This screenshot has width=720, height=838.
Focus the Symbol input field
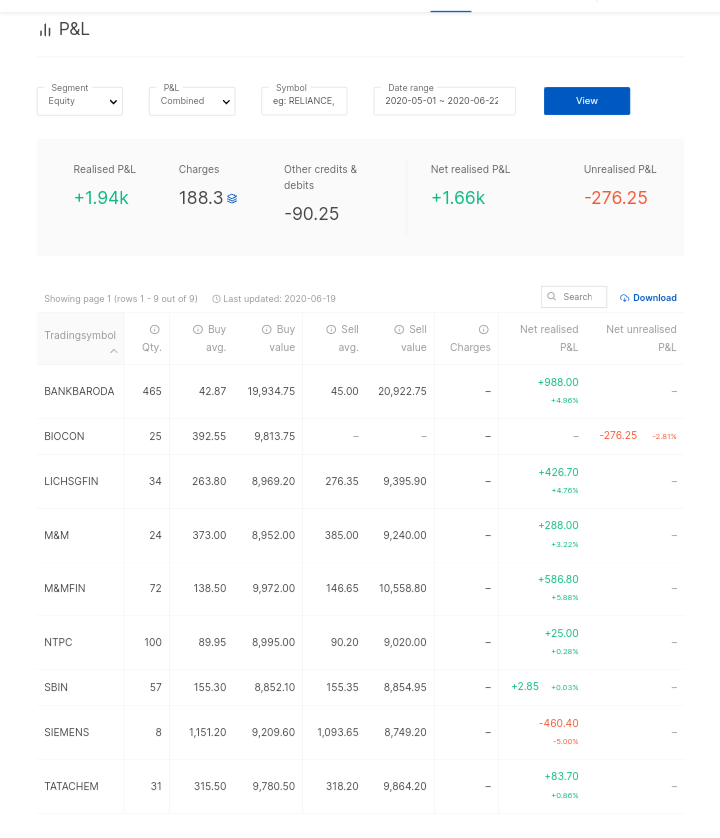click(304, 101)
